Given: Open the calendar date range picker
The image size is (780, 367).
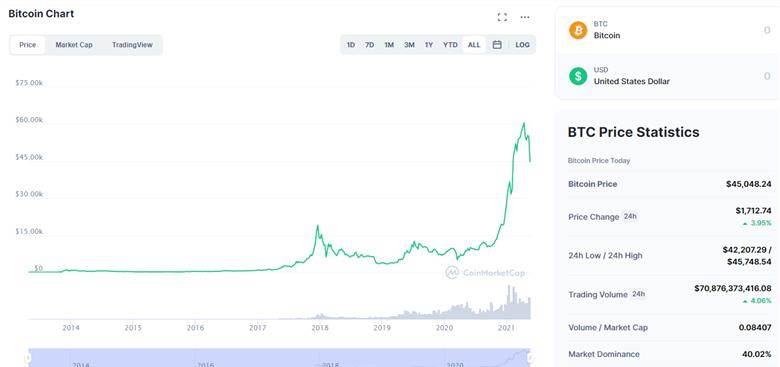Looking at the screenshot, I should pos(496,45).
